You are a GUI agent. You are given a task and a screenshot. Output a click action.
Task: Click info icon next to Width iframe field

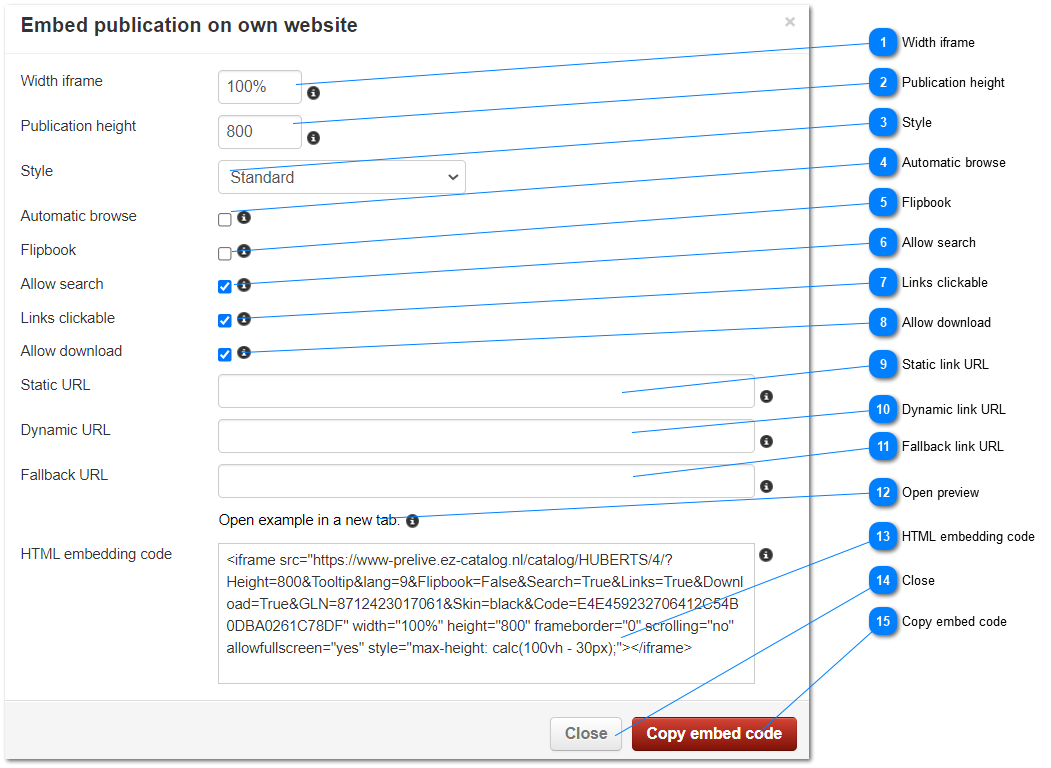click(x=313, y=93)
